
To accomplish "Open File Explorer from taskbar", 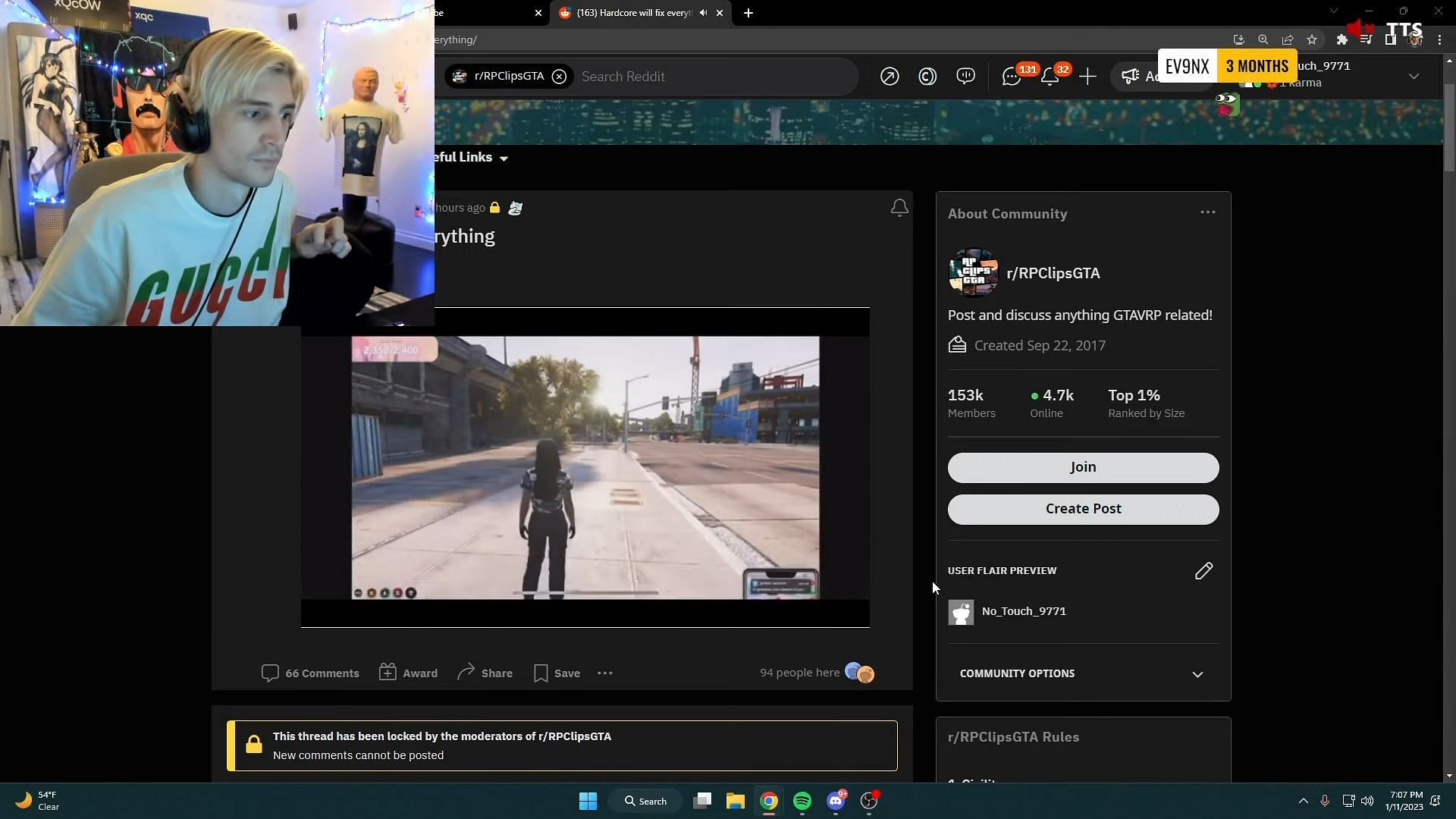I will [x=736, y=801].
